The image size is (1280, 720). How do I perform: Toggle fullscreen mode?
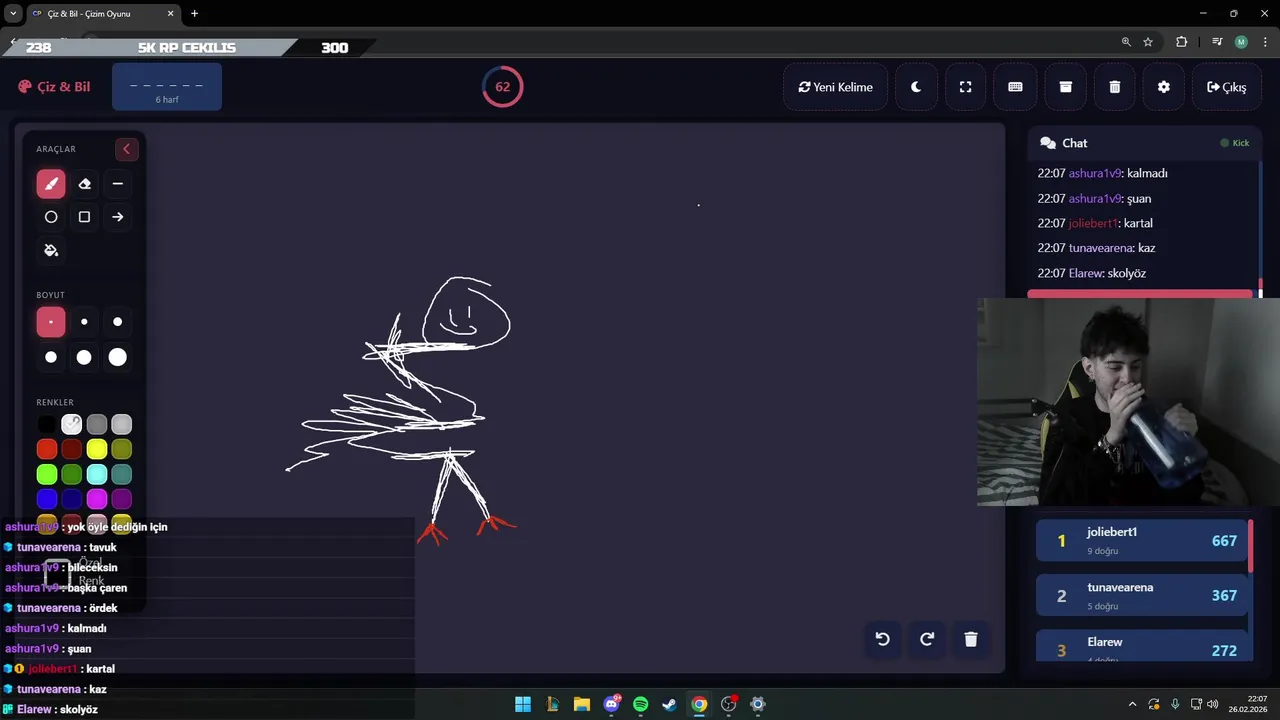(965, 87)
